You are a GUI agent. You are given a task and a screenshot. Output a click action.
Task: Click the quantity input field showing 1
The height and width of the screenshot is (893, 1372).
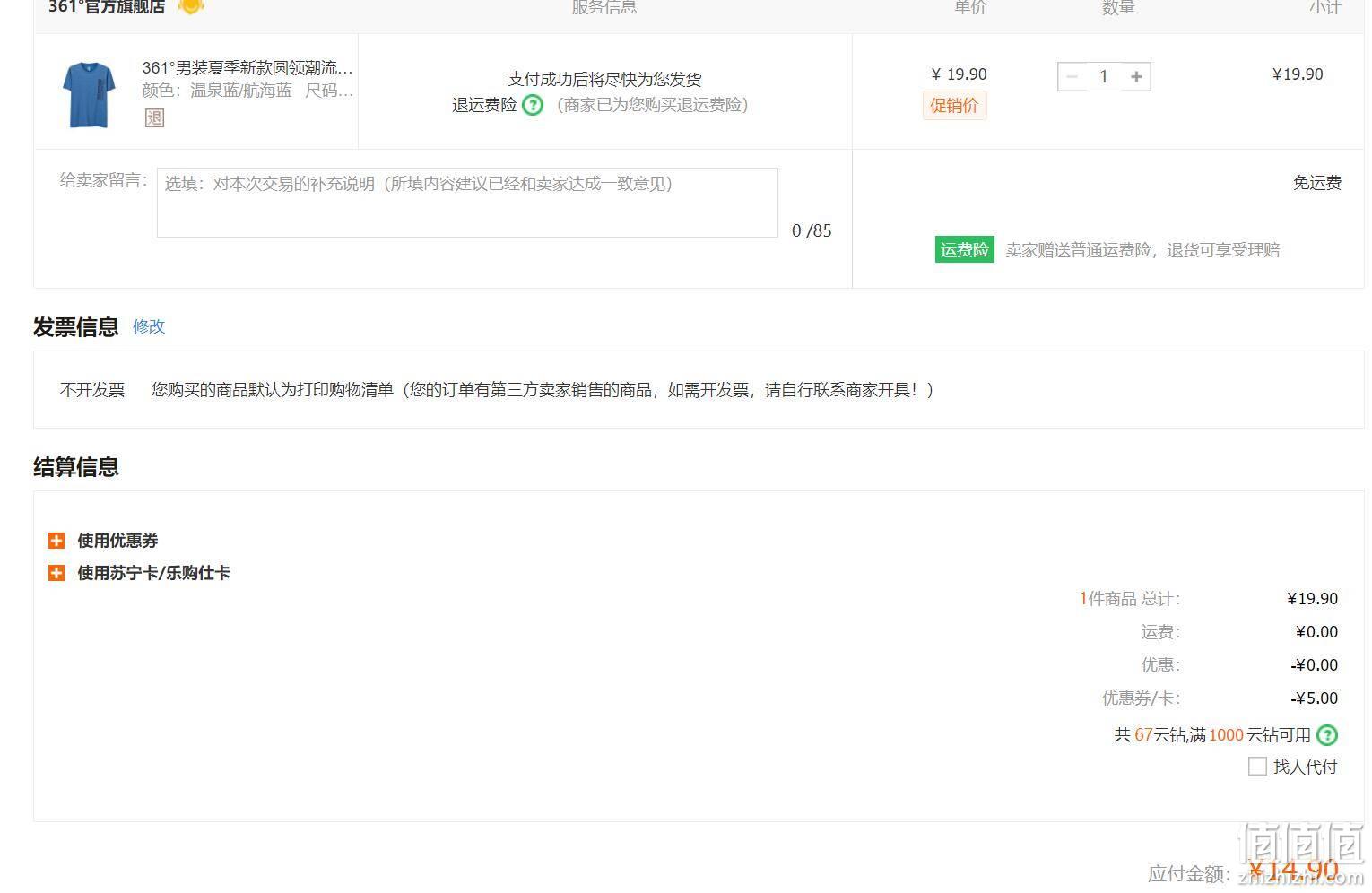(x=1104, y=77)
